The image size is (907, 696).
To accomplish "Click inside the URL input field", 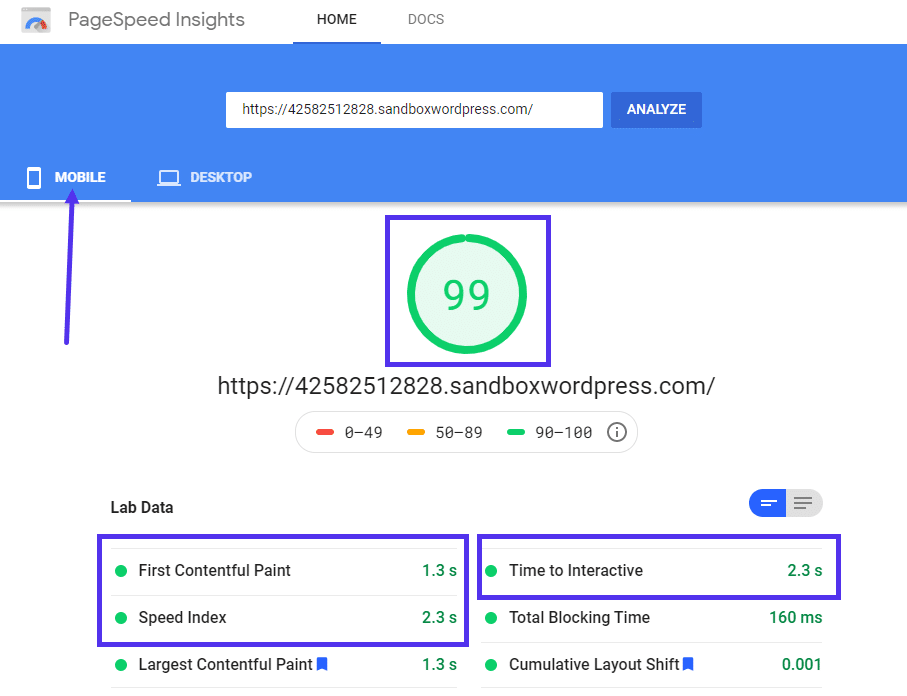I will point(414,110).
